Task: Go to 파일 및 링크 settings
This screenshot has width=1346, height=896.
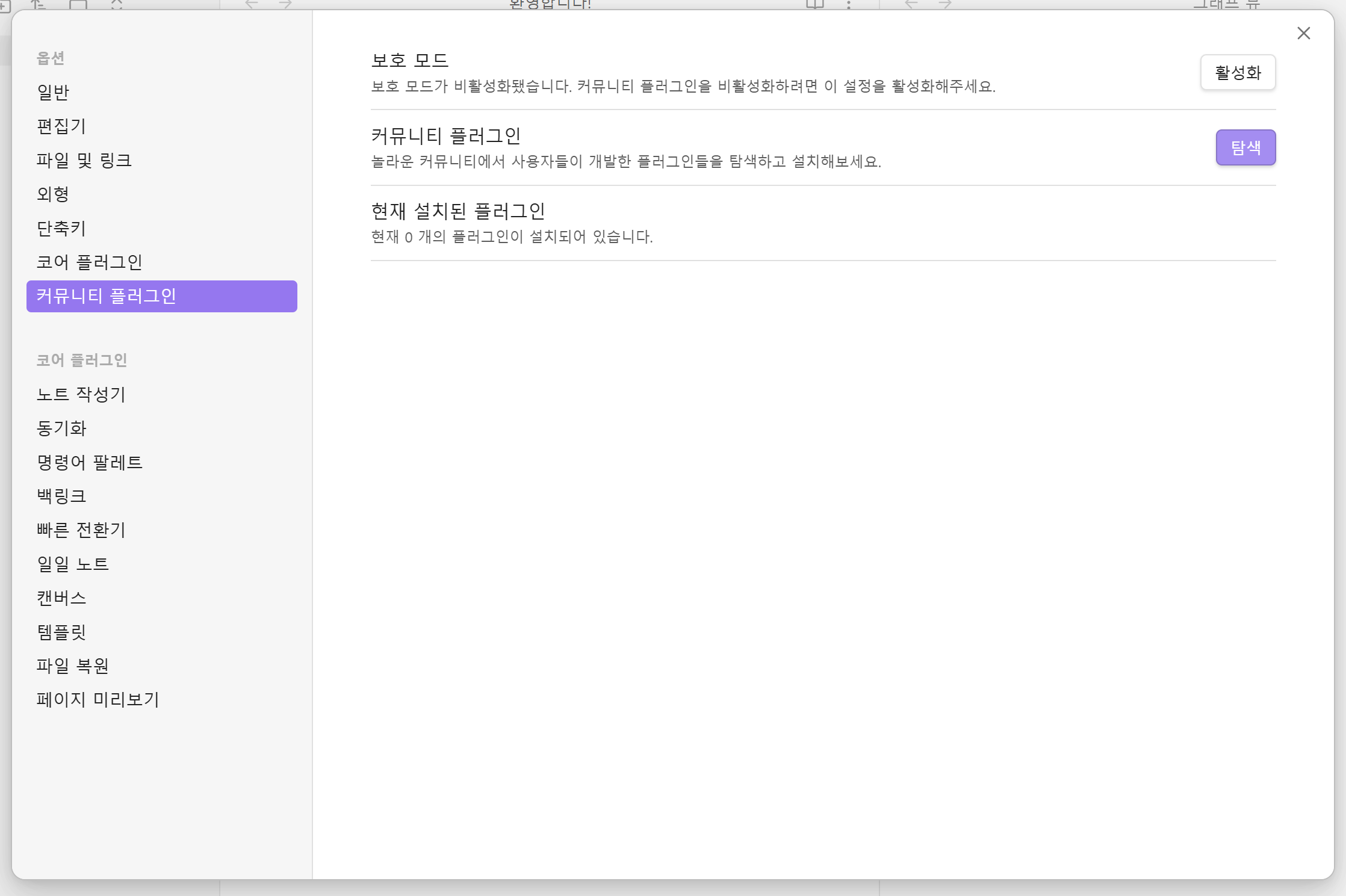Action: (x=84, y=160)
